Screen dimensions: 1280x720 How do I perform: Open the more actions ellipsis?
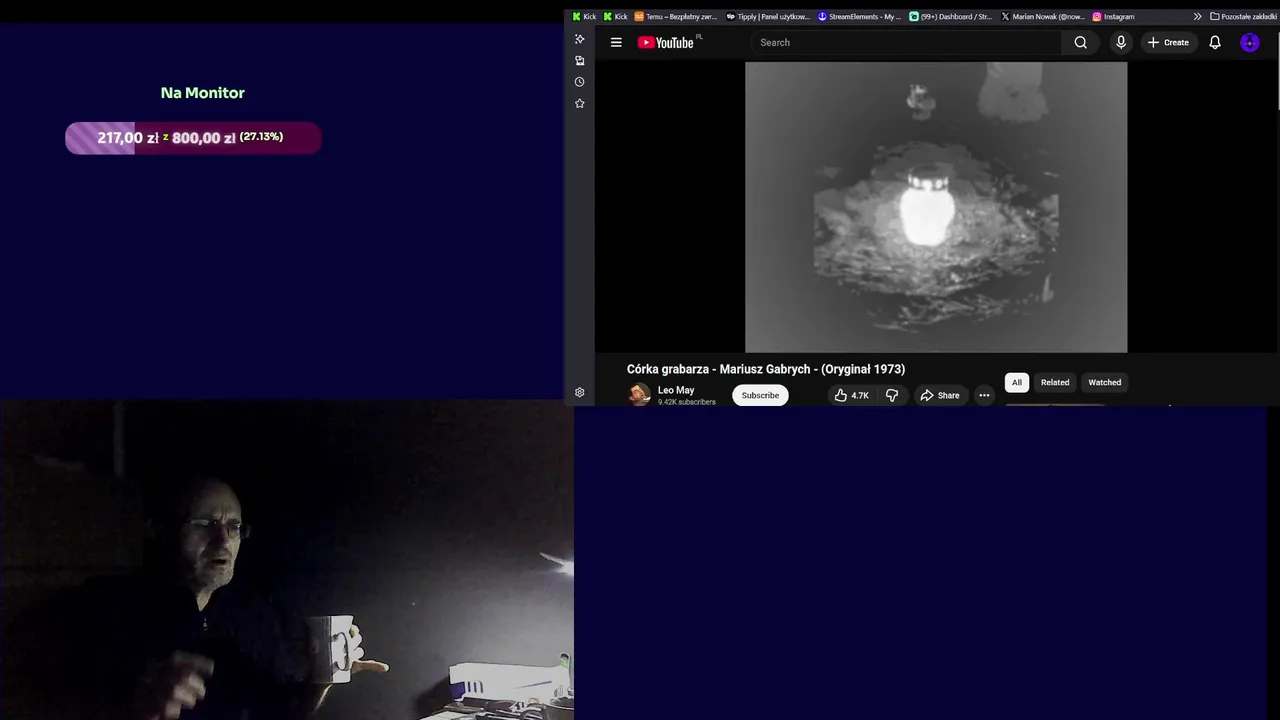point(984,395)
